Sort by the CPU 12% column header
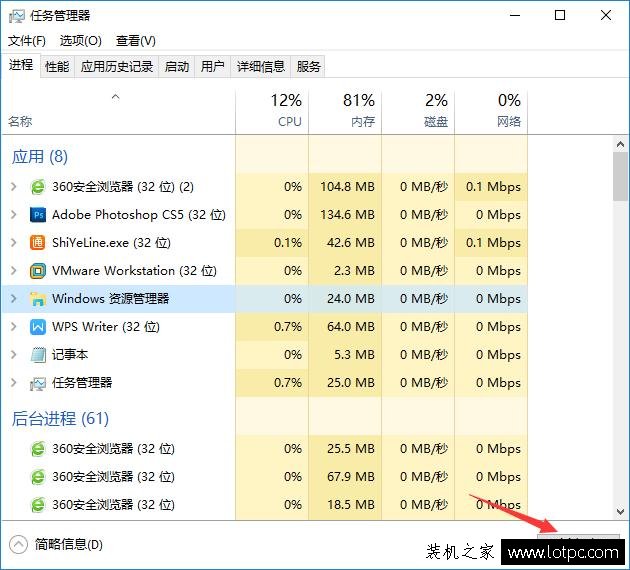This screenshot has width=630, height=570. [272, 111]
